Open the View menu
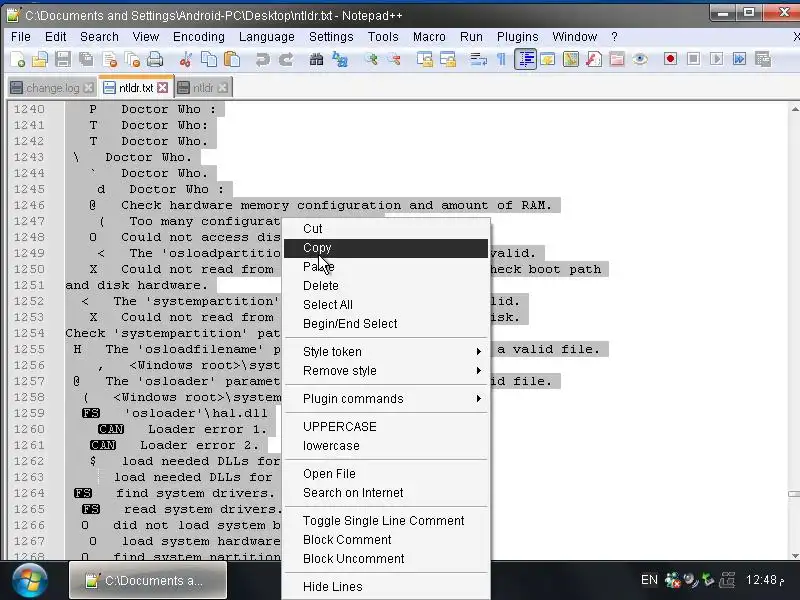The height and width of the screenshot is (600, 800). pyautogui.click(x=146, y=37)
